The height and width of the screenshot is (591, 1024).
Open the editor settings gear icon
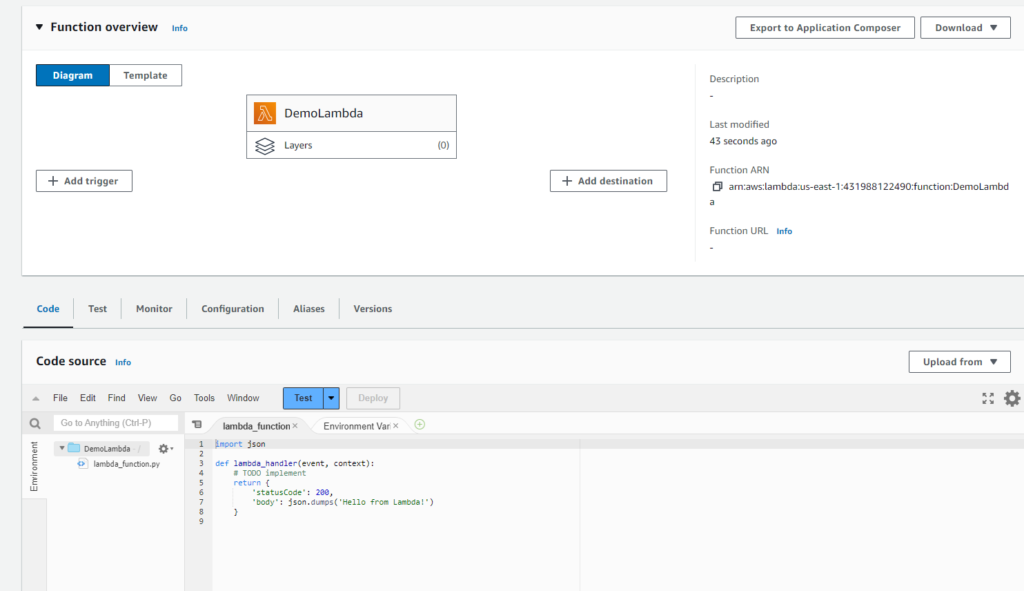pos(1012,398)
